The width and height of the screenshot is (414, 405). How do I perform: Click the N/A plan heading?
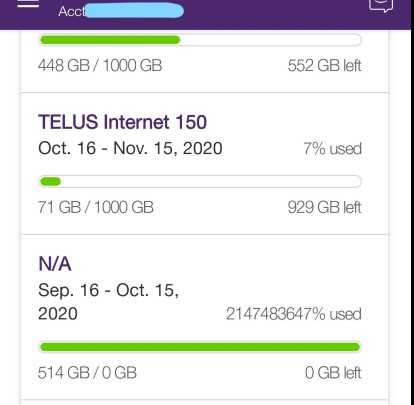55,264
